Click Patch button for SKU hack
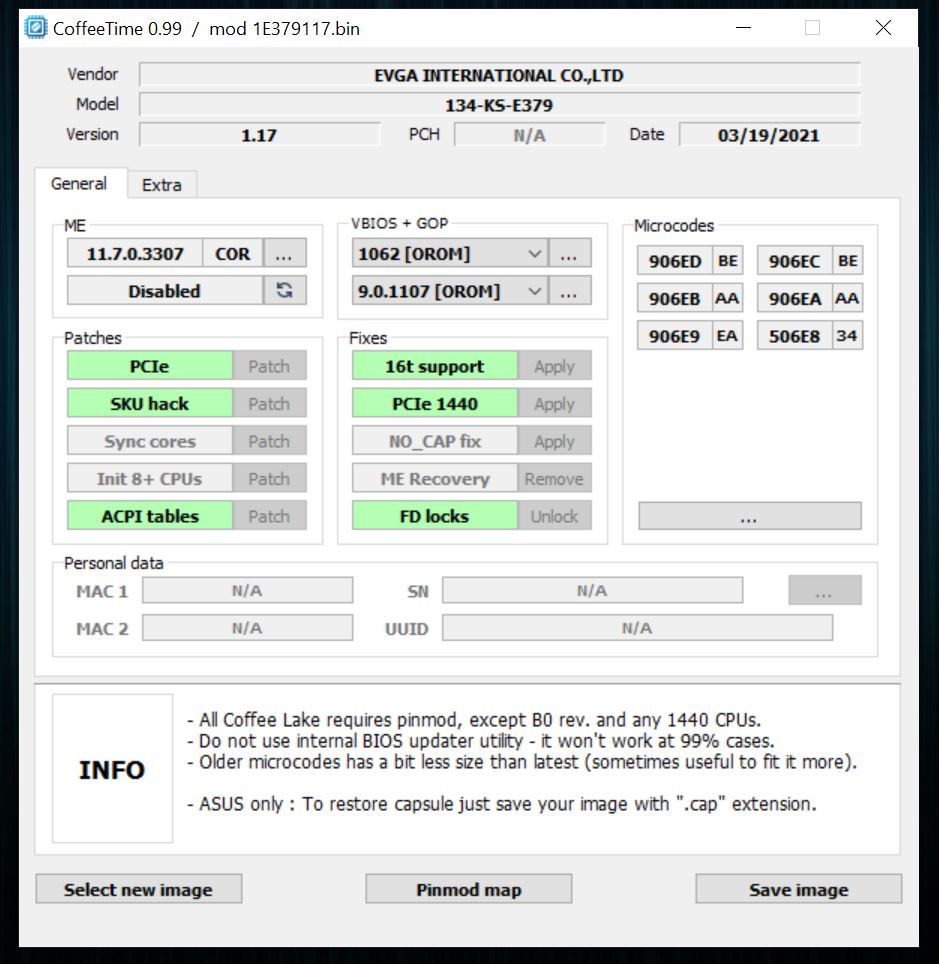This screenshot has height=964, width=939. [x=269, y=403]
